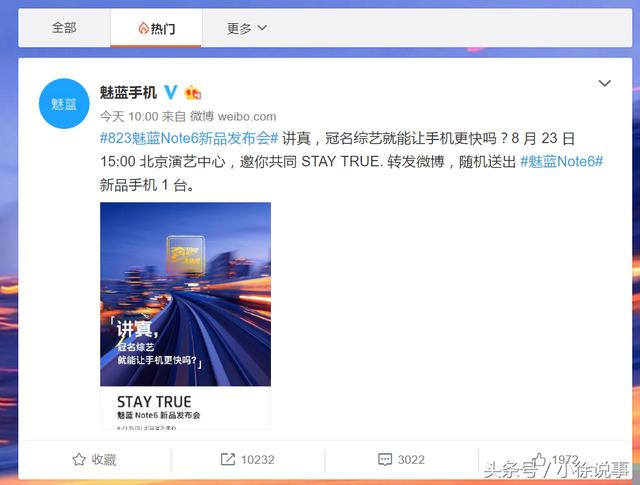640x485 pixels.
Task: Click the blue V verification badge
Action: [x=171, y=92]
